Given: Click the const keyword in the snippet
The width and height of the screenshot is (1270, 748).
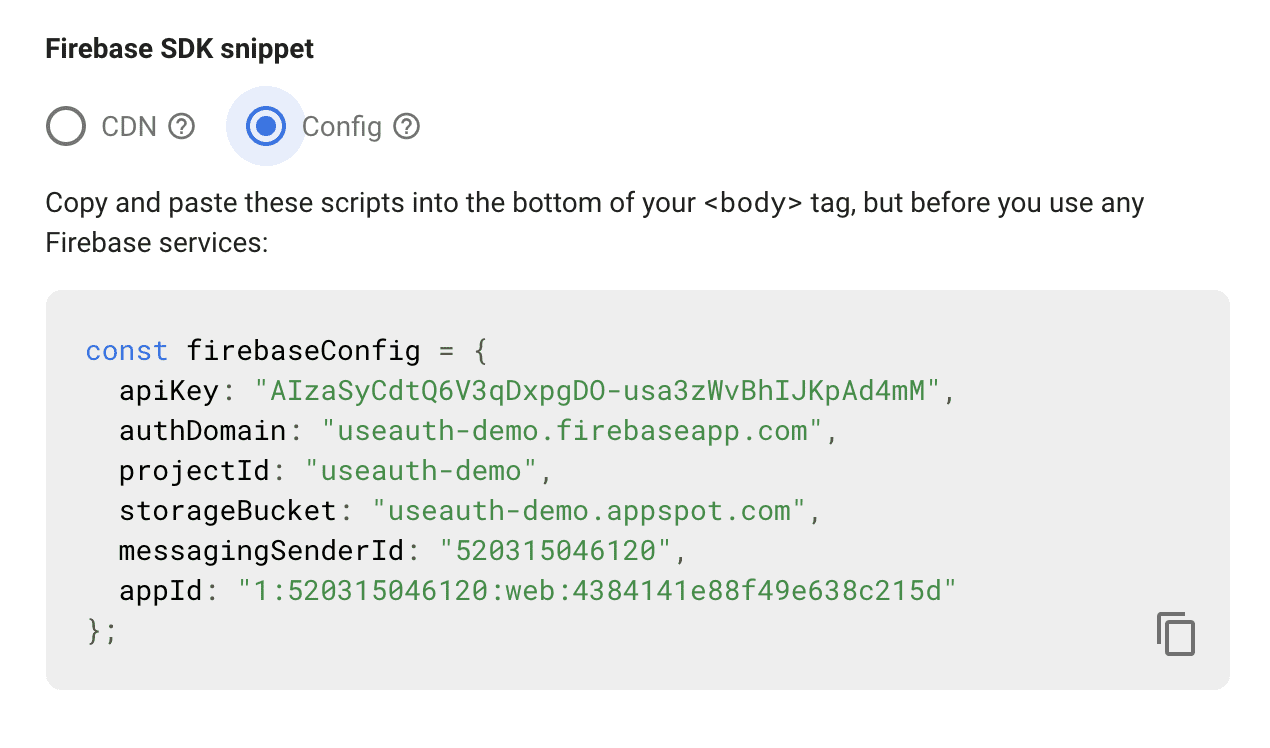Looking at the screenshot, I should 127,351.
